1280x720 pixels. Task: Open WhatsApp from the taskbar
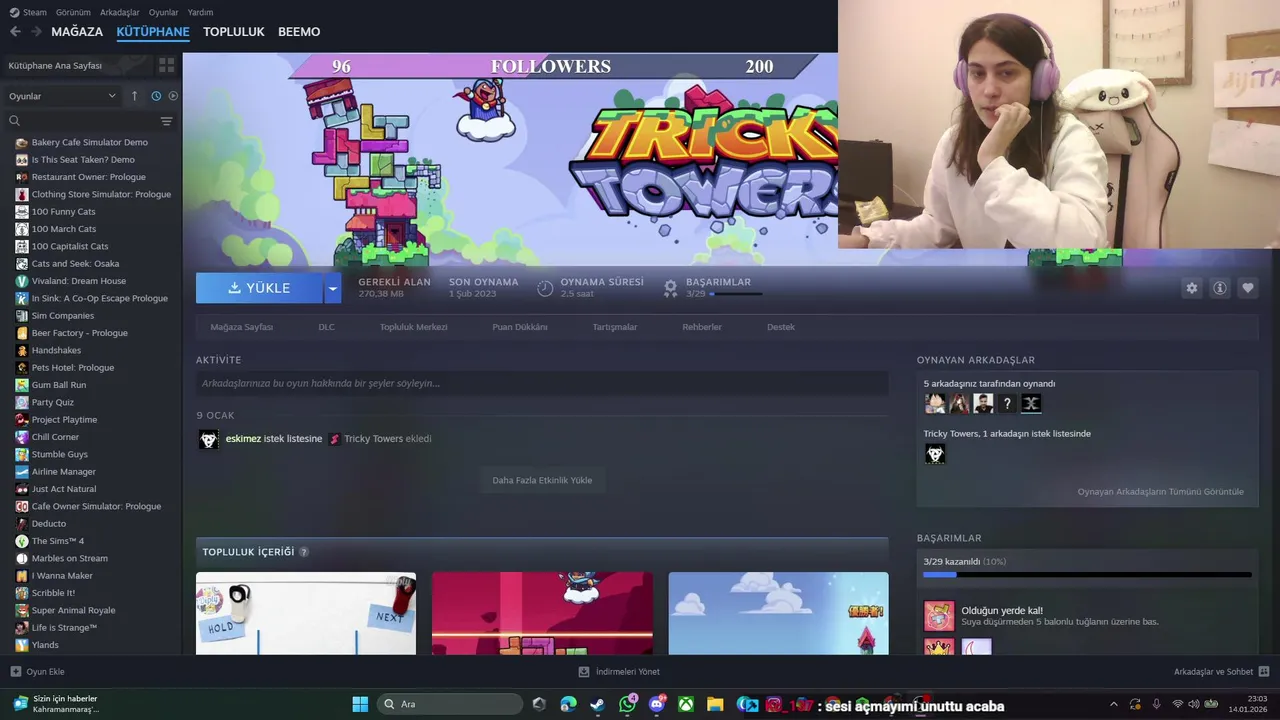tap(628, 704)
